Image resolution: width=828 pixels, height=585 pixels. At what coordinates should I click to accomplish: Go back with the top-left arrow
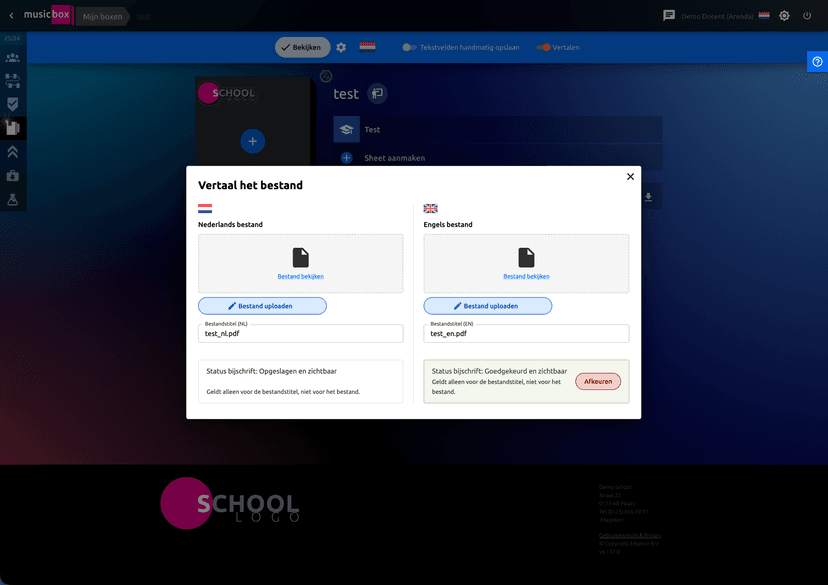click(x=12, y=16)
